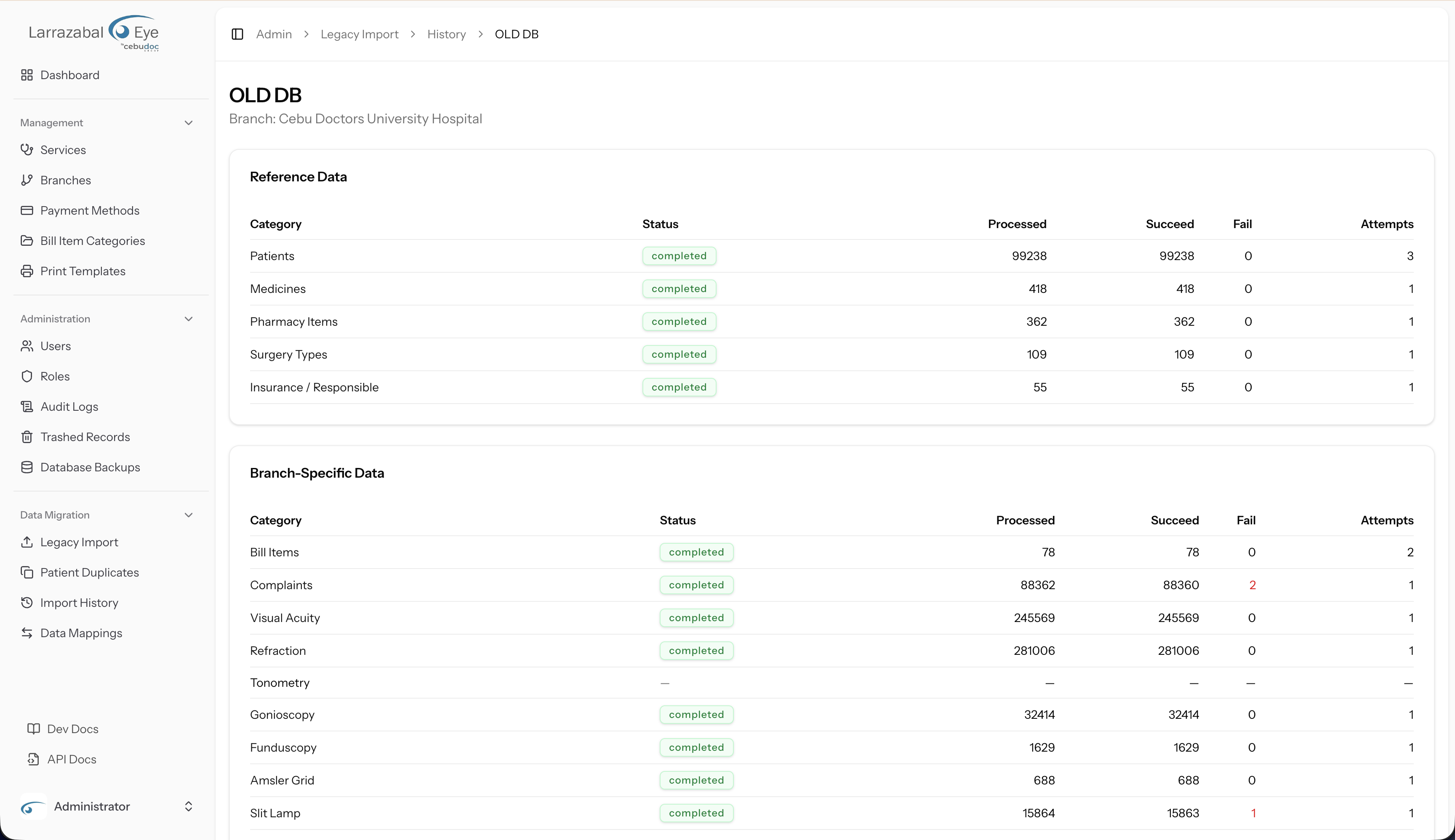The width and height of the screenshot is (1455, 840).
Task: Click the Bill Items row category
Action: (x=274, y=553)
